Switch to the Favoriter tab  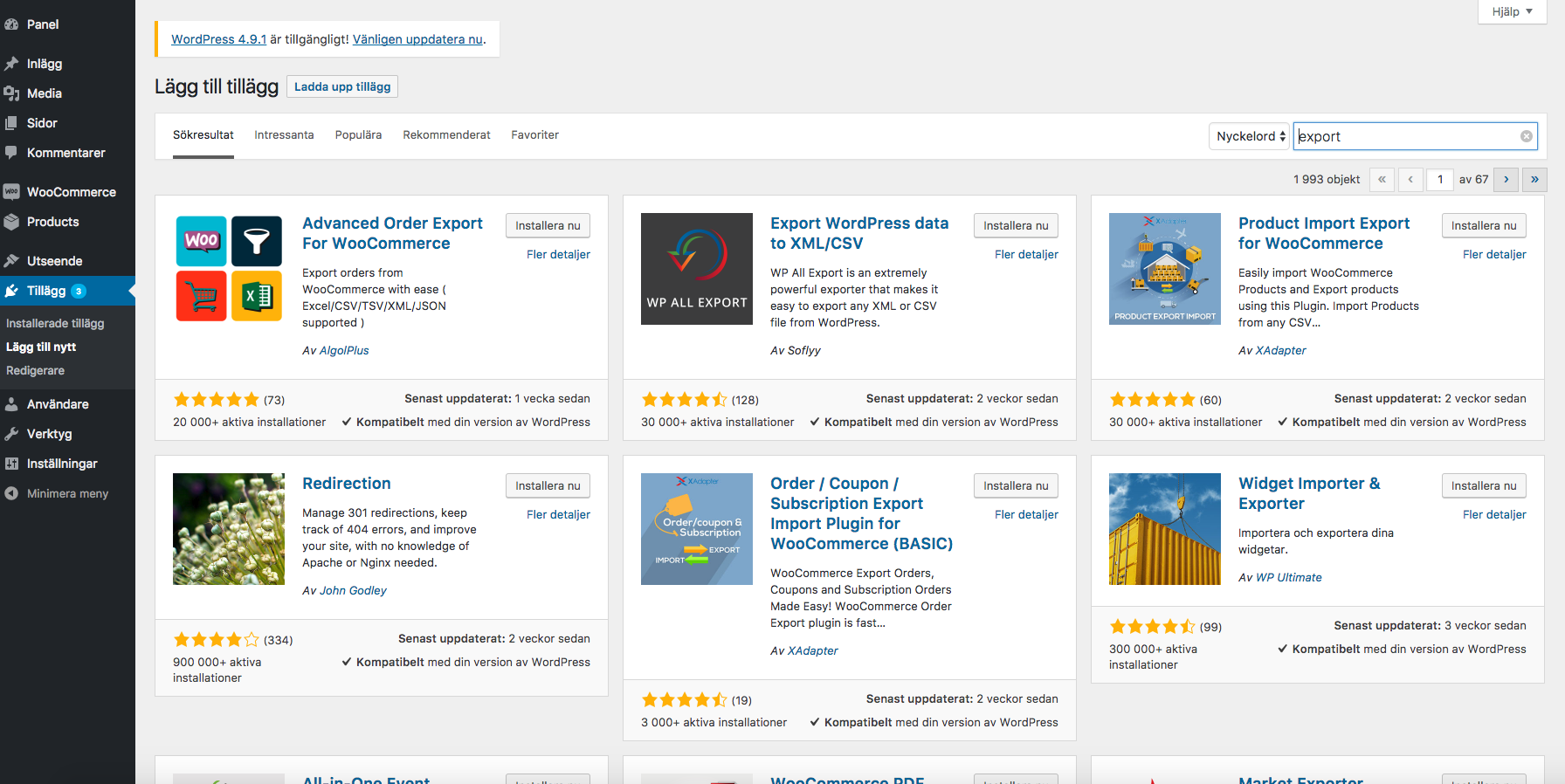point(535,135)
